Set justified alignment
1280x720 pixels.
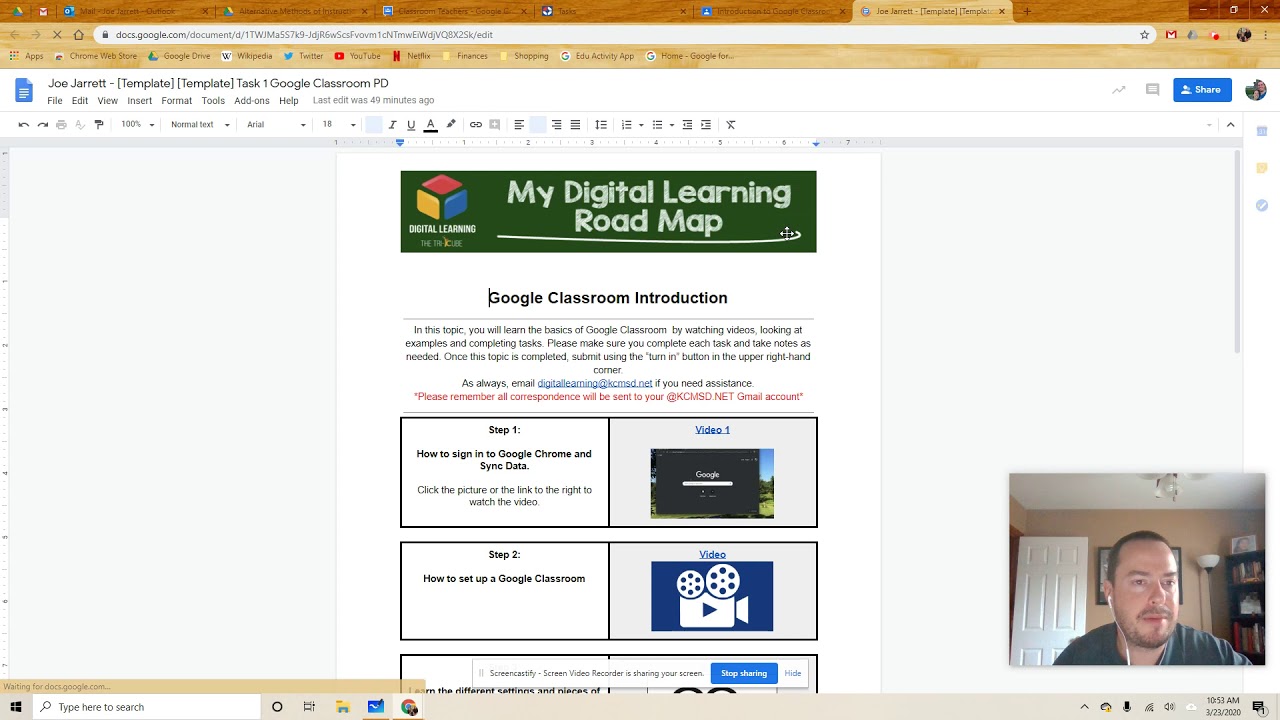tap(575, 124)
